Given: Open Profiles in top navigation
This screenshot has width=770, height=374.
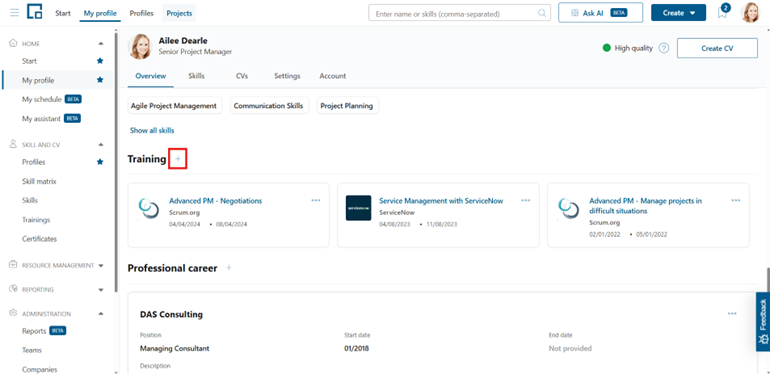Looking at the screenshot, I should click(141, 13).
